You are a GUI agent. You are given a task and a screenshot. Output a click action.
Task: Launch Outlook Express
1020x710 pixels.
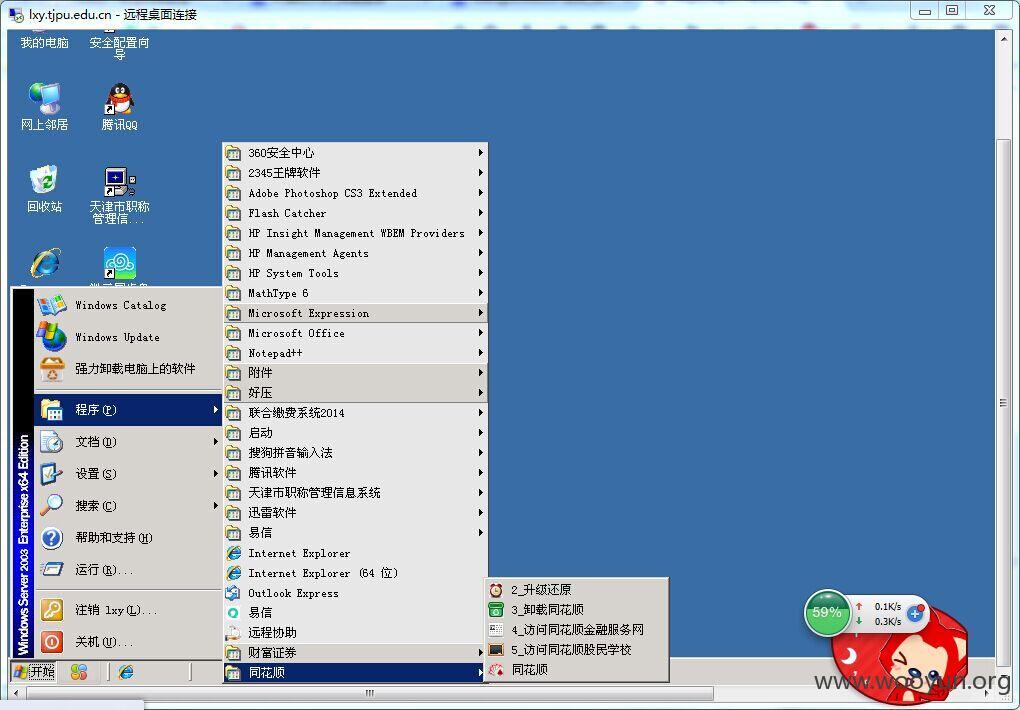pyautogui.click(x=355, y=593)
